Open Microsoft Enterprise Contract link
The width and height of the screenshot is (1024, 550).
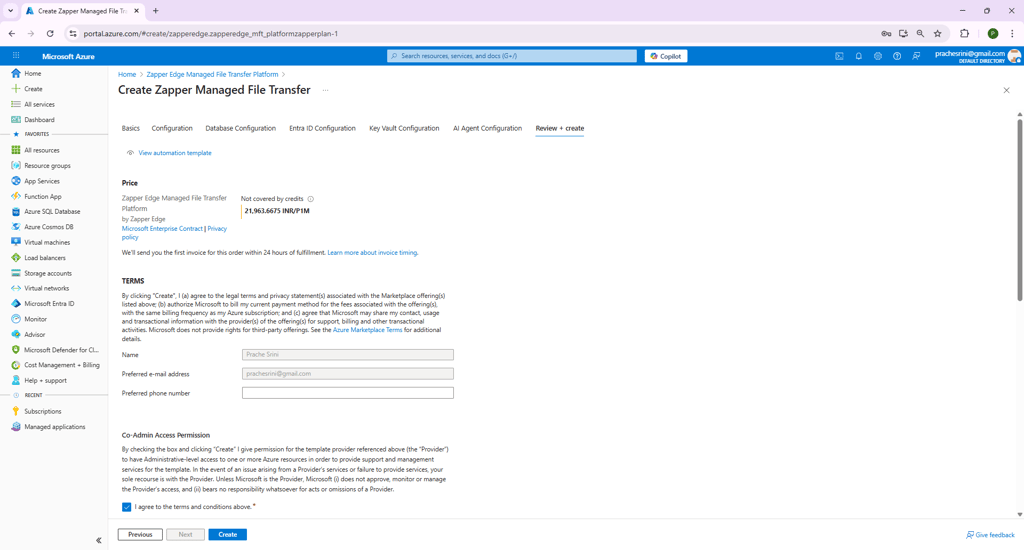[x=162, y=229]
